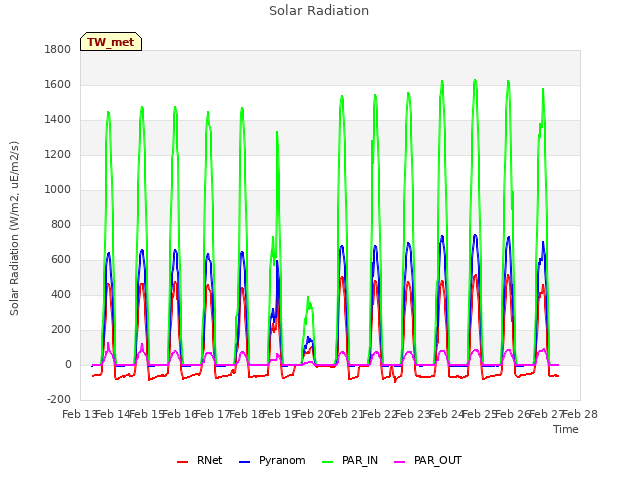640x480 pixels.
Task: Click the blue Pyranom legend swatch
Action: (244, 462)
